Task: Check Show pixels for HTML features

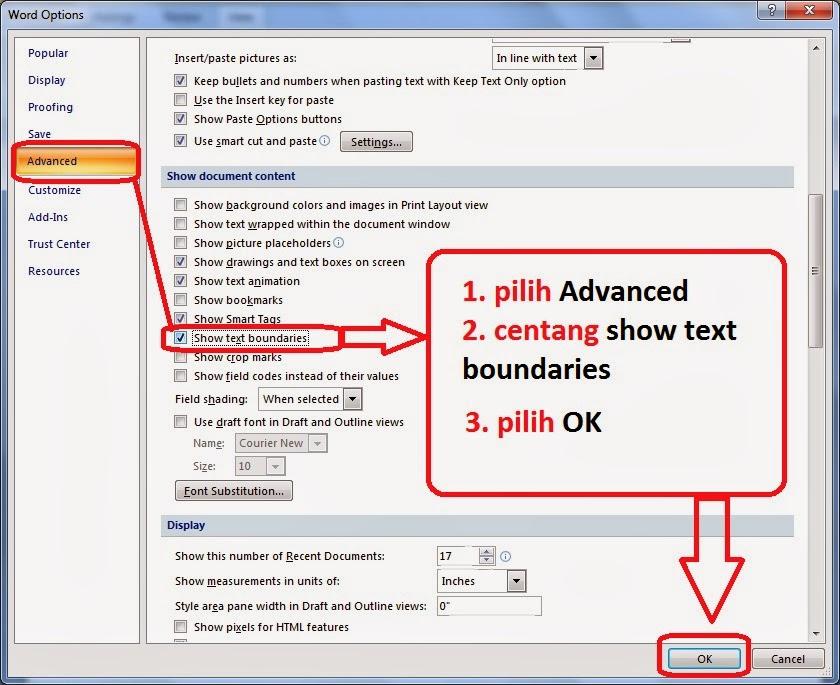Action: (x=181, y=627)
